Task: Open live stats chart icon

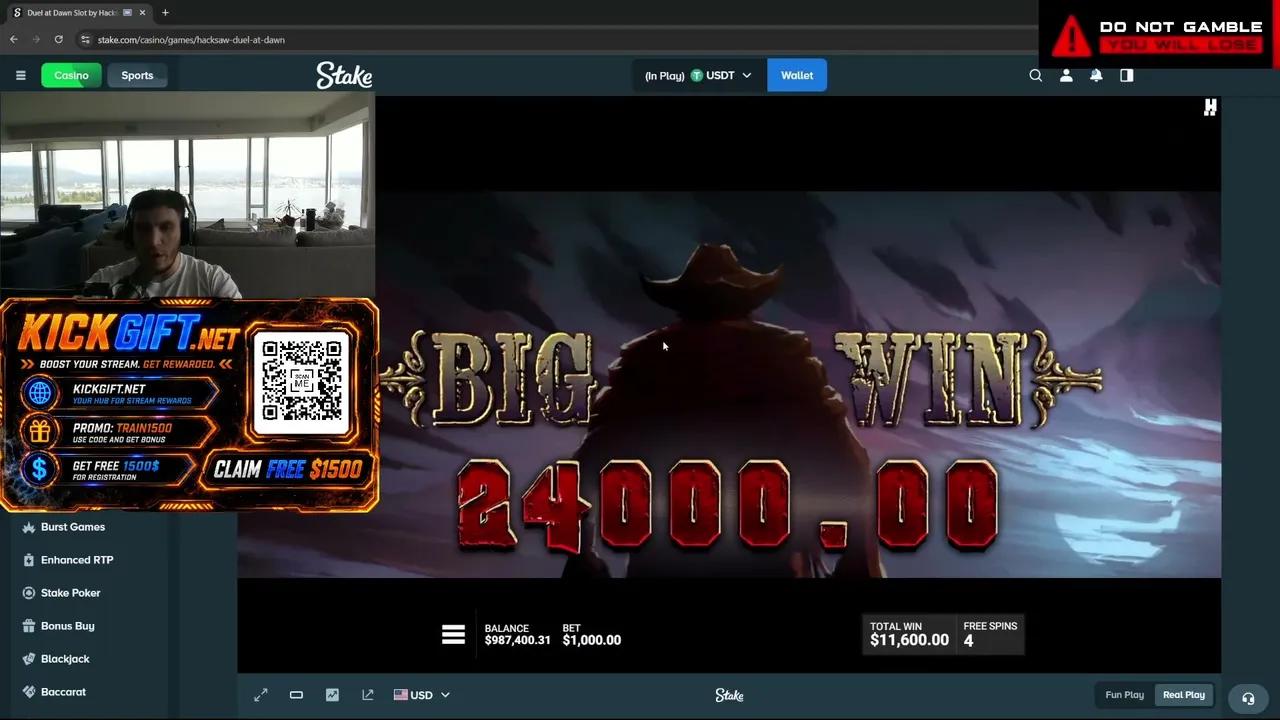Action: [332, 695]
